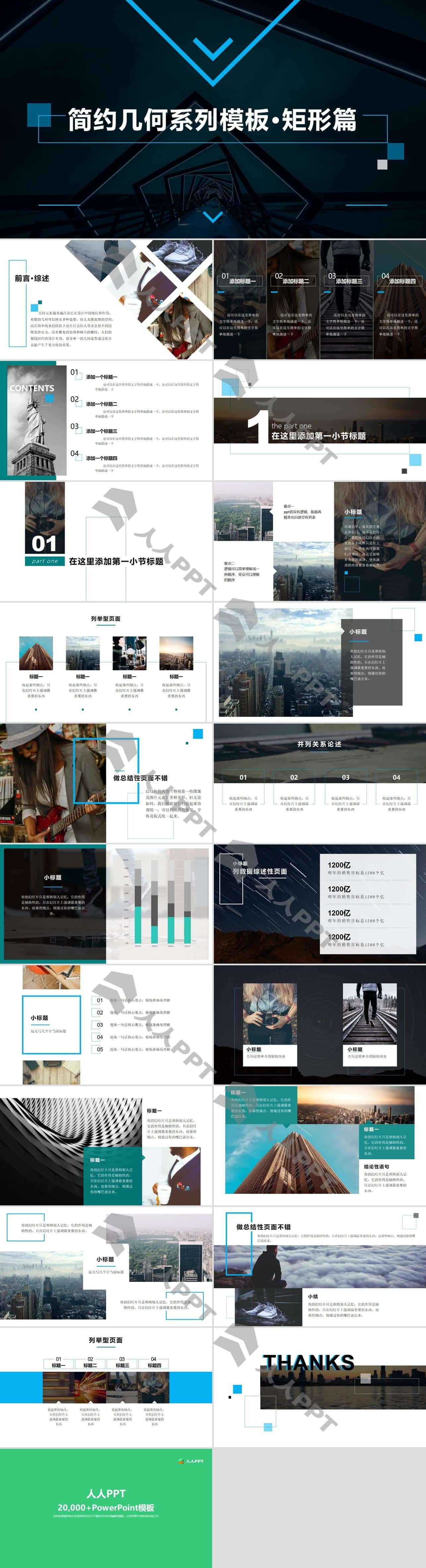The image size is (426, 1568).
Task: Open the title slide 简约几何系列模板·矩形篇
Action: (x=213, y=119)
